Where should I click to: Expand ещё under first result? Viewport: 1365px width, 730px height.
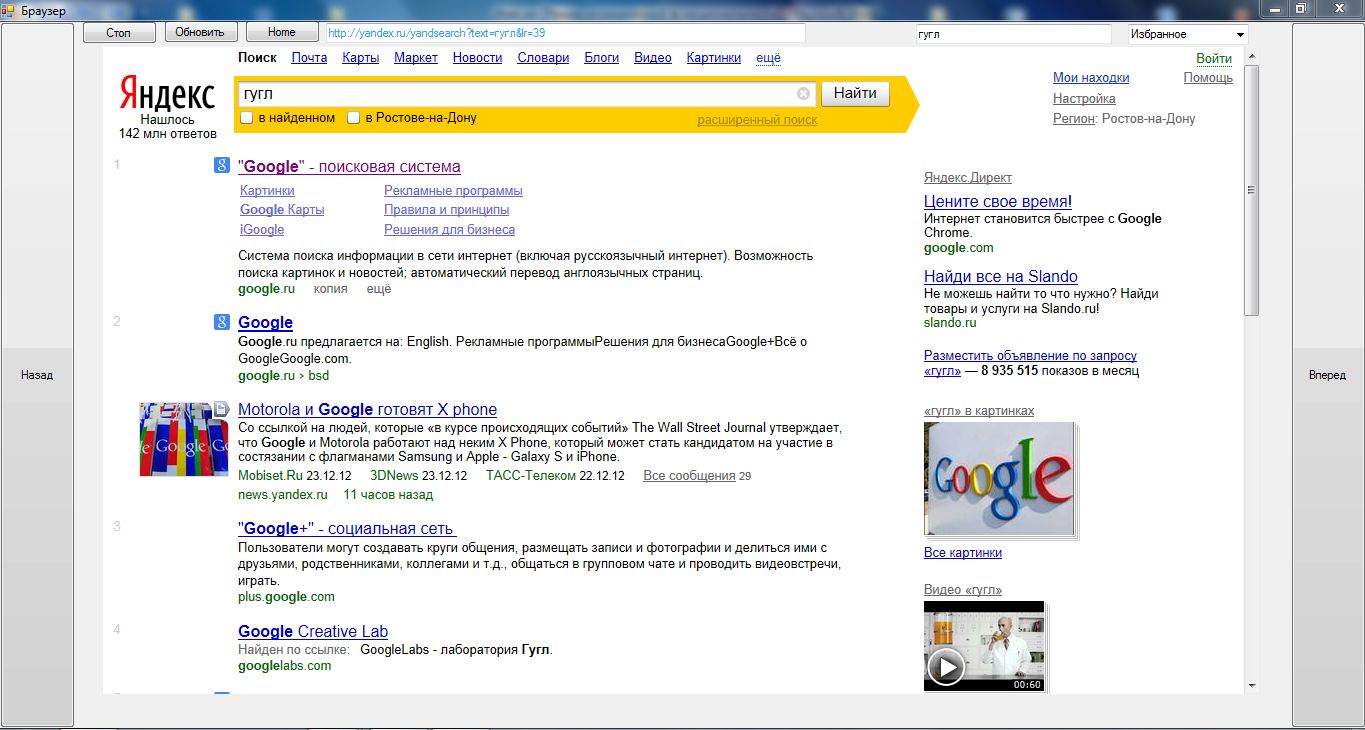pos(379,289)
